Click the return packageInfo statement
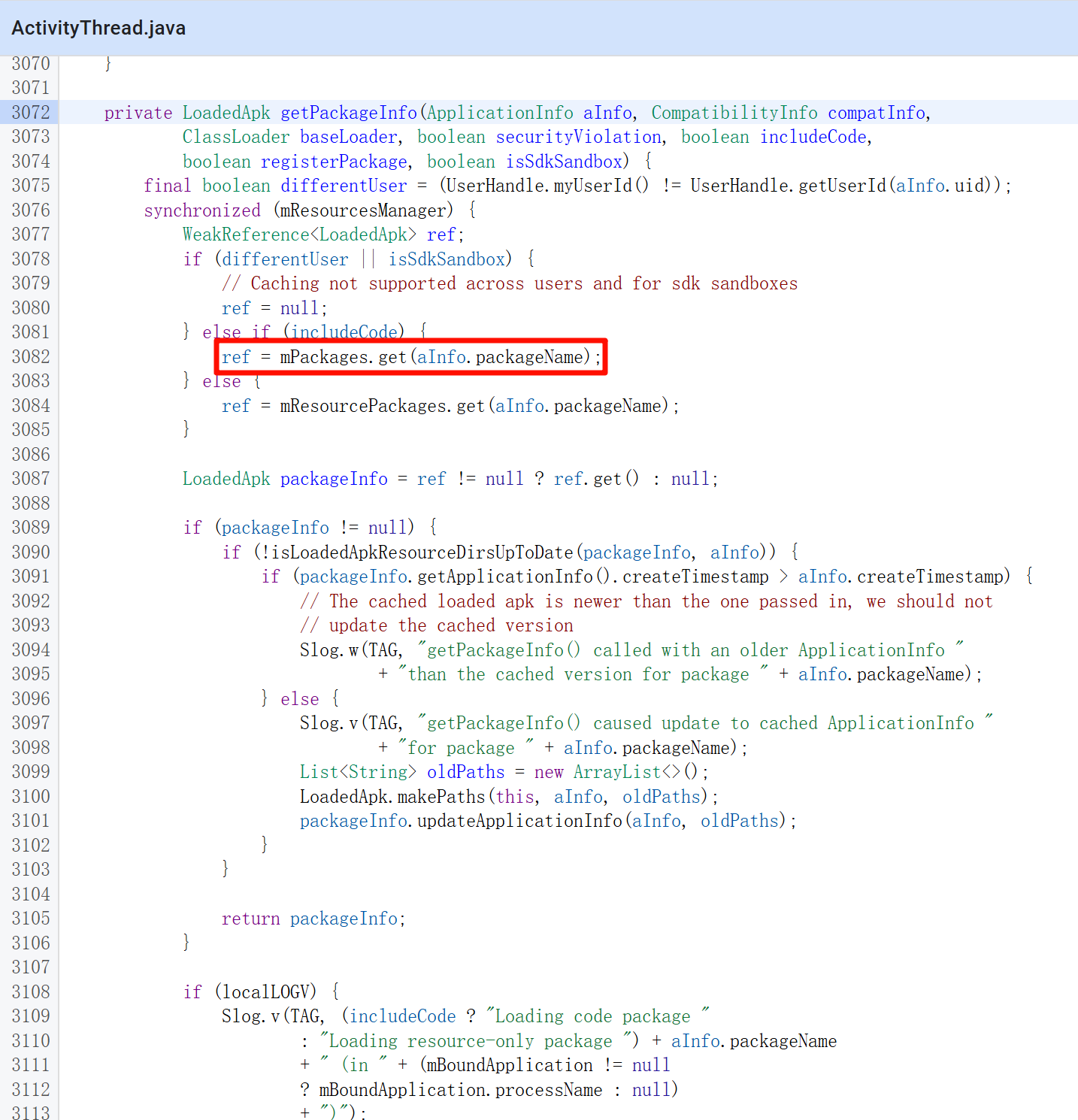 tap(313, 919)
